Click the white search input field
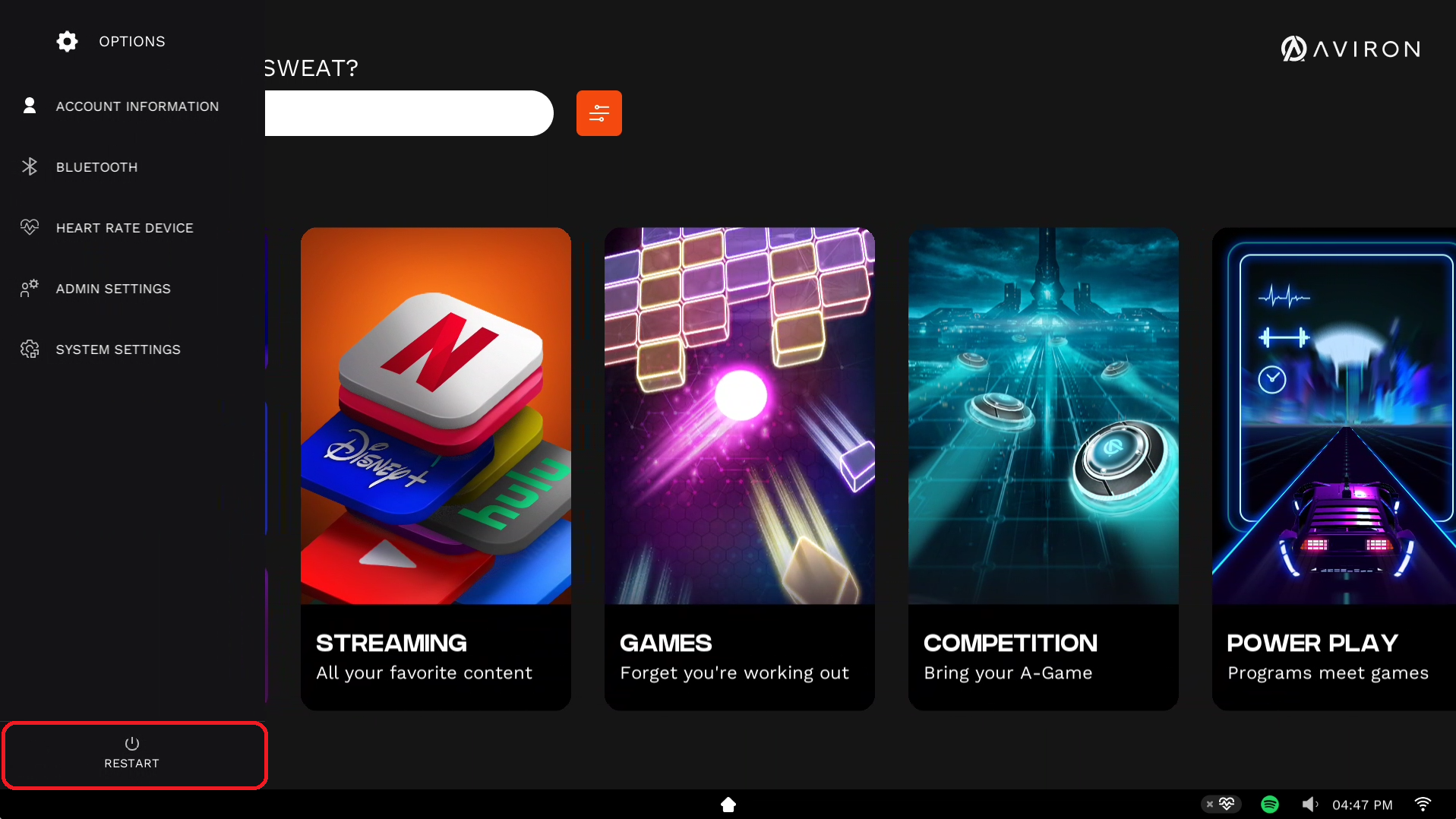Viewport: 1456px width, 819px height. [409, 113]
